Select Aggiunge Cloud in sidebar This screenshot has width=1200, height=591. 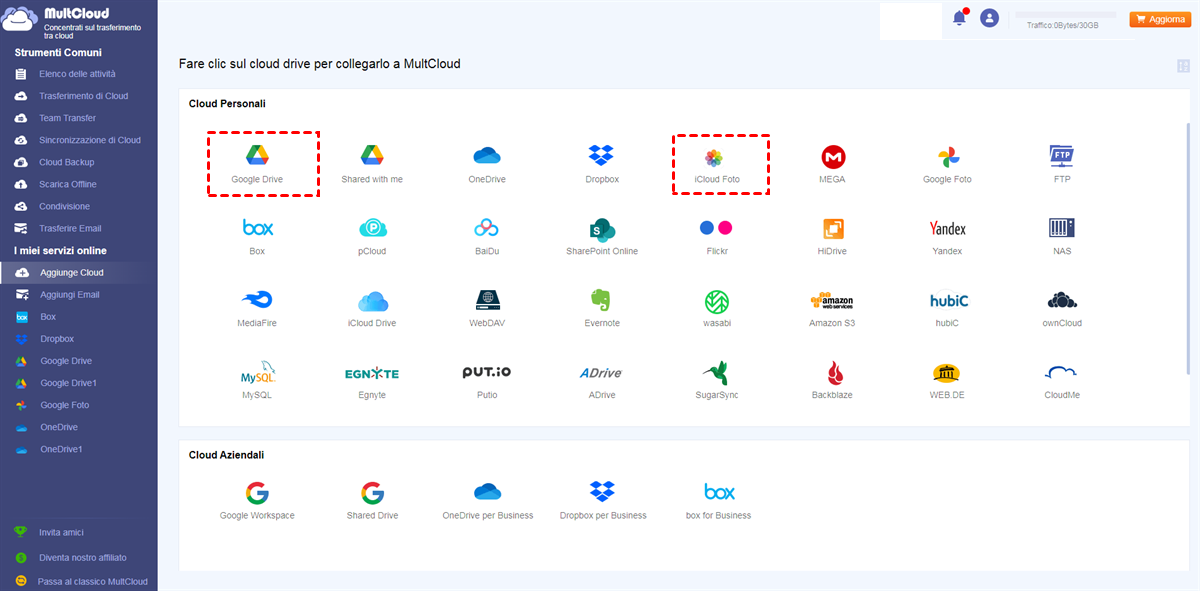pos(79,272)
